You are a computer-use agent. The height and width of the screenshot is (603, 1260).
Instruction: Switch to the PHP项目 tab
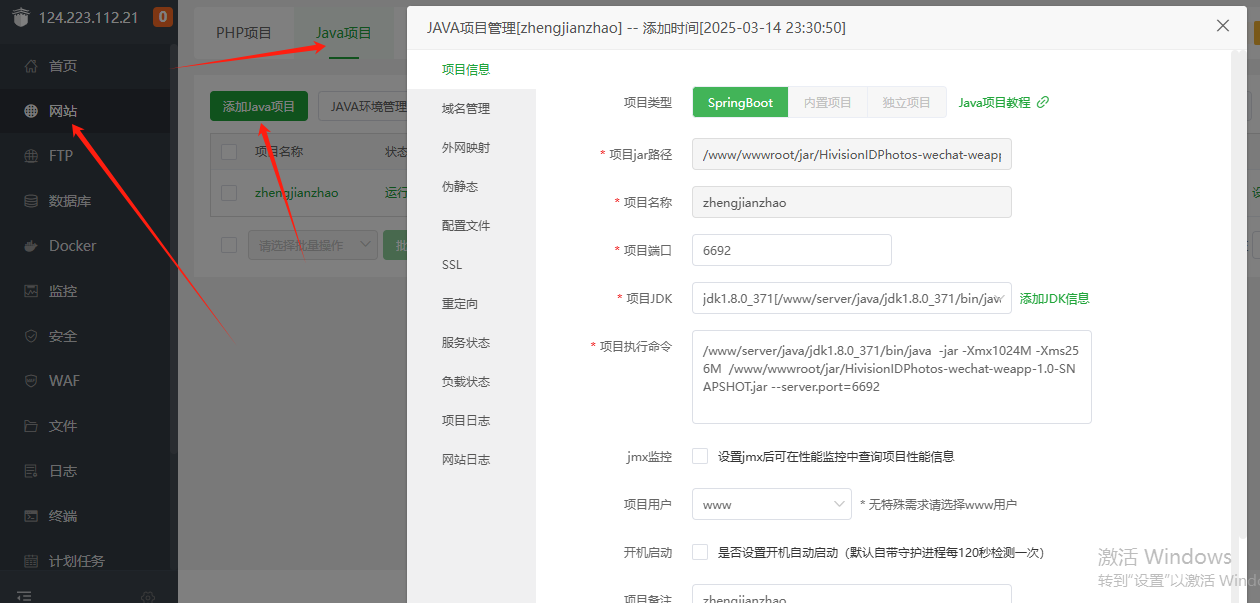click(x=244, y=33)
